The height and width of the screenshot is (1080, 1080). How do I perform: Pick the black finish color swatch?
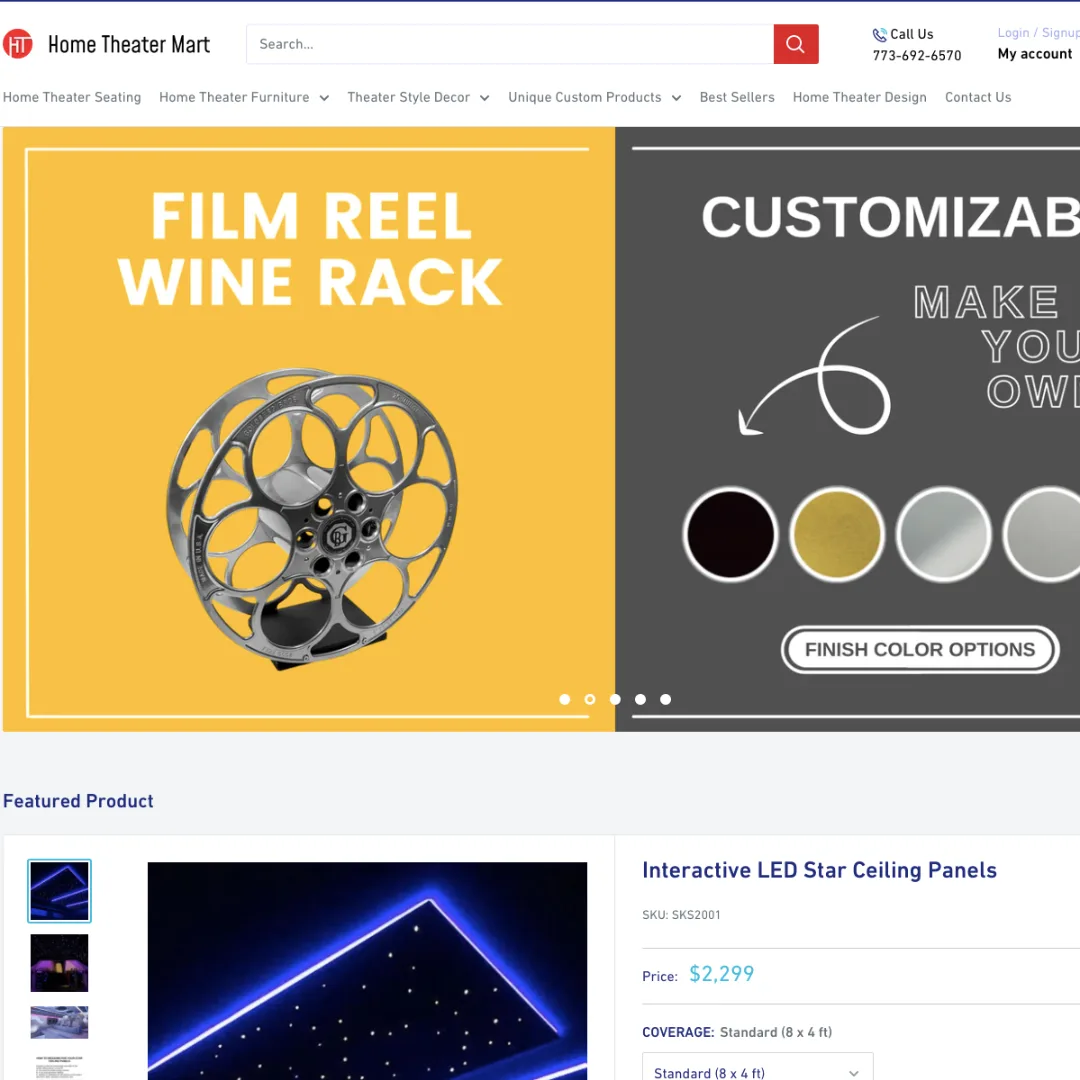click(x=730, y=534)
